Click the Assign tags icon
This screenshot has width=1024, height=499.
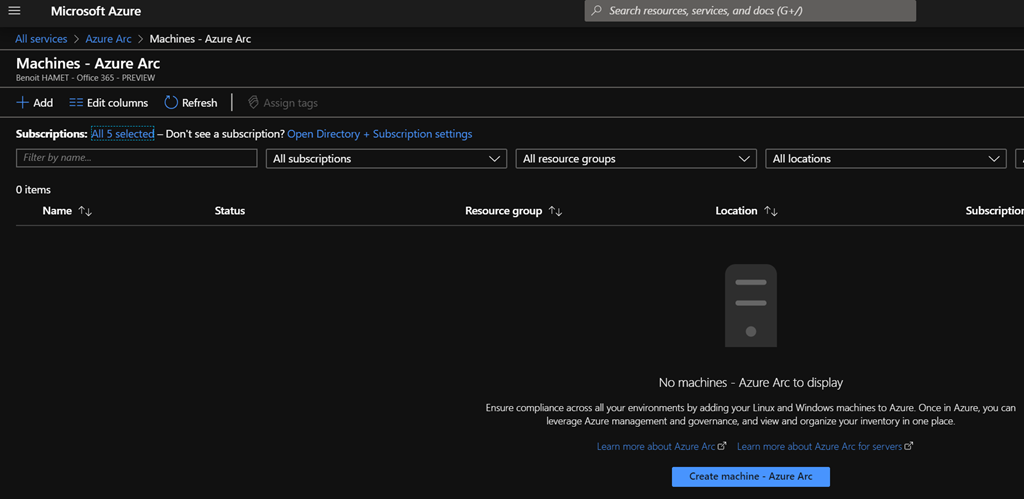tap(253, 103)
